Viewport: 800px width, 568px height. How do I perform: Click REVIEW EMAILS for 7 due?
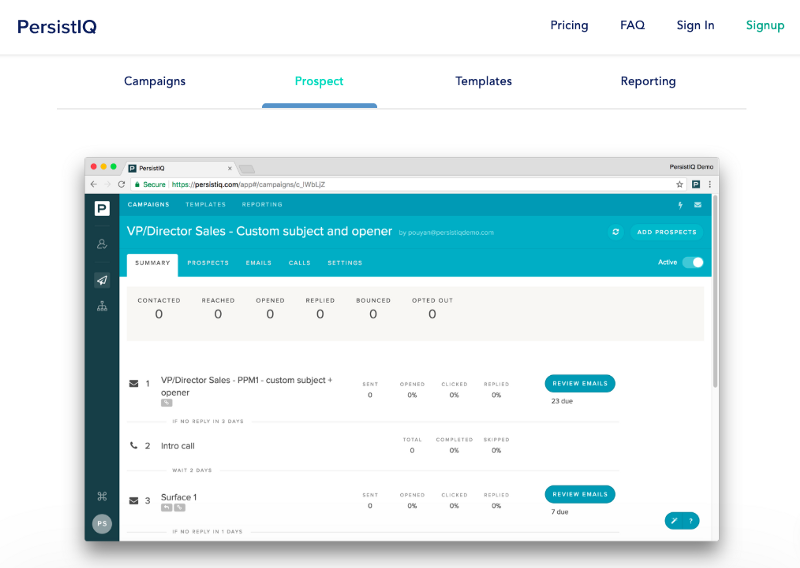(x=580, y=494)
